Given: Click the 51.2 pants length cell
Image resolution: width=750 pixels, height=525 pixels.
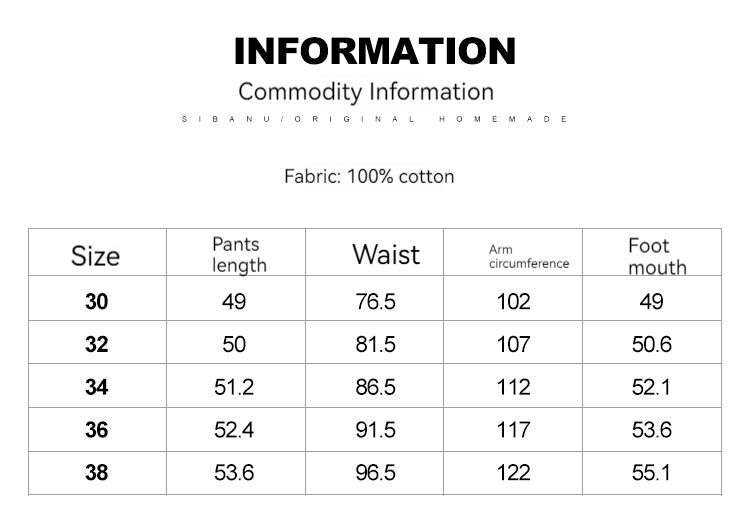Looking at the screenshot, I should pyautogui.click(x=234, y=388).
